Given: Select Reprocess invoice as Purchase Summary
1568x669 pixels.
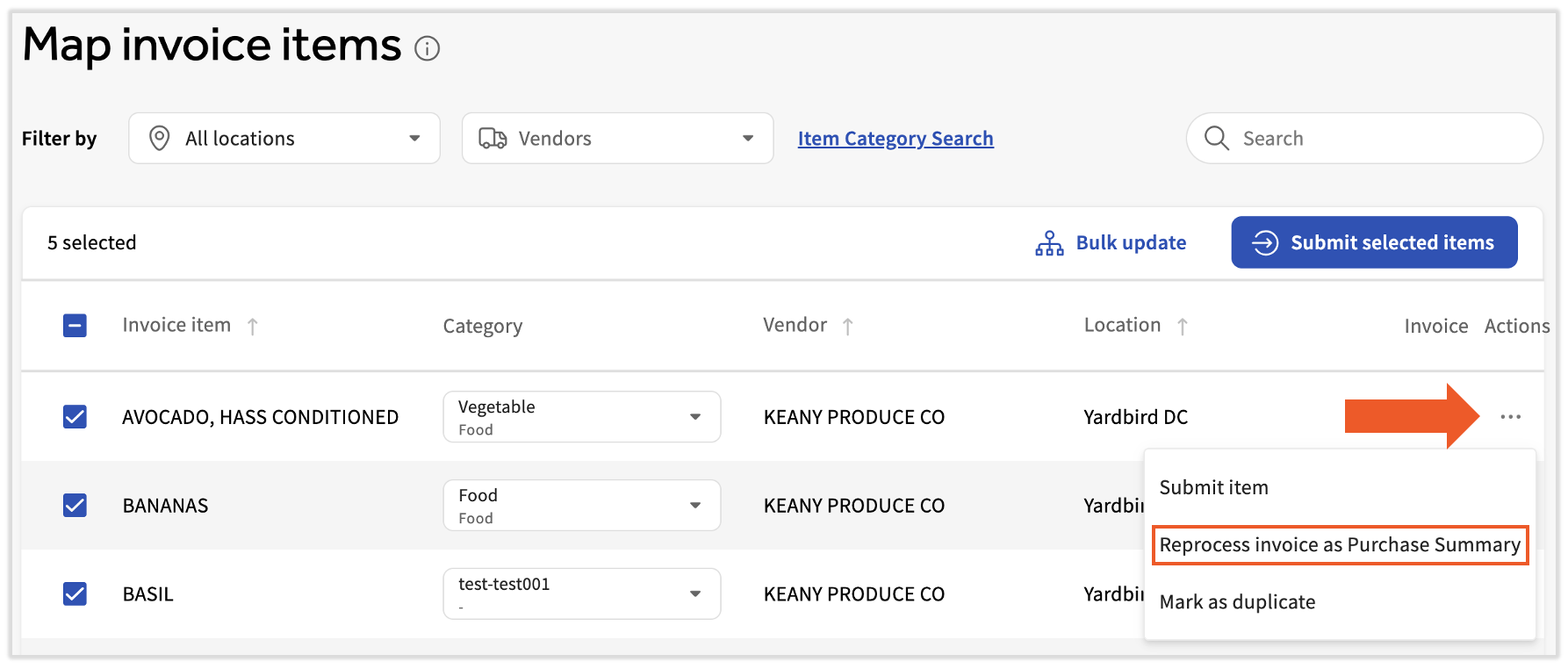Looking at the screenshot, I should pyautogui.click(x=1339, y=545).
